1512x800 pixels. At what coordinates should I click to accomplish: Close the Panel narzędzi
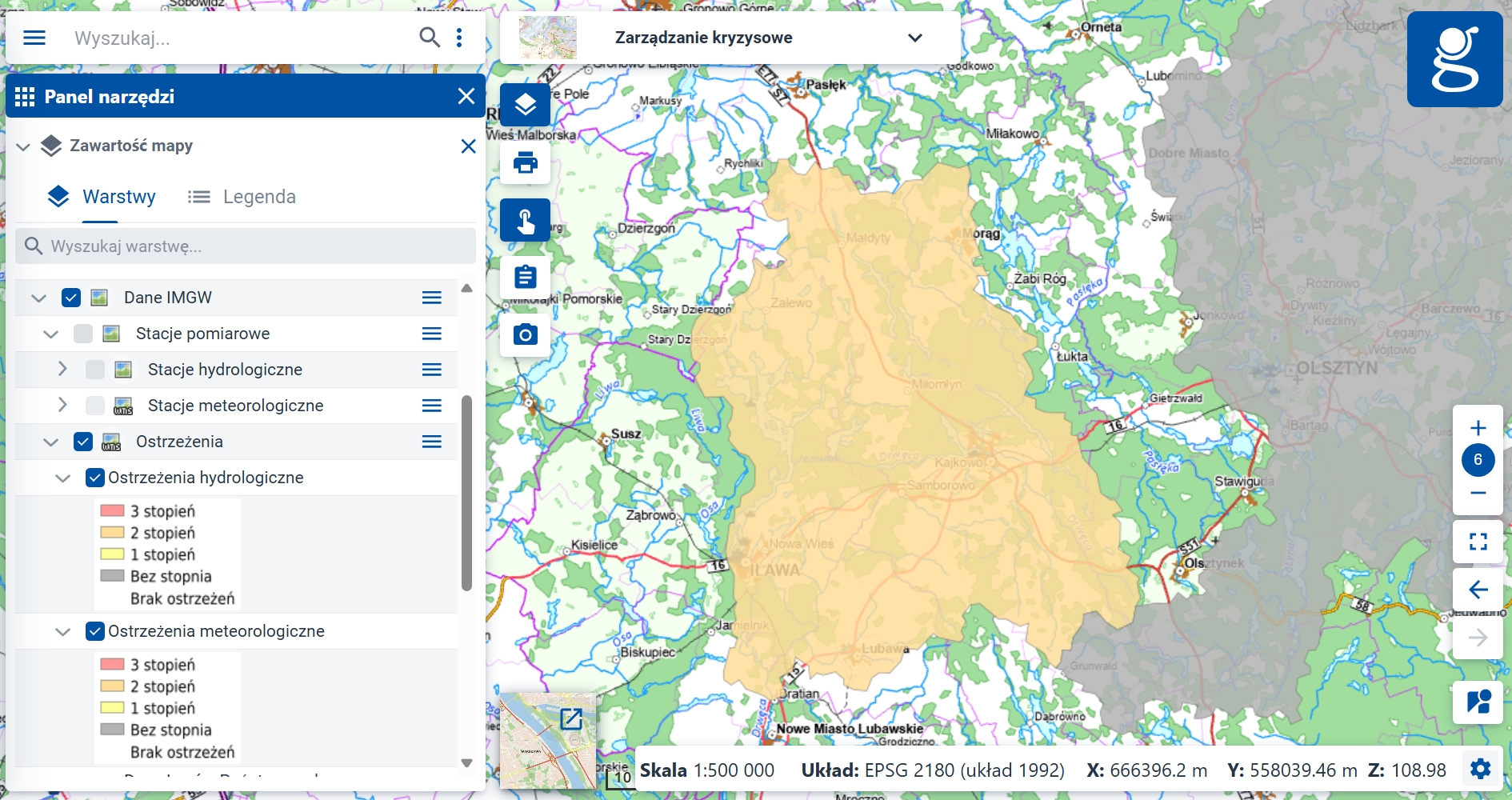[466, 96]
